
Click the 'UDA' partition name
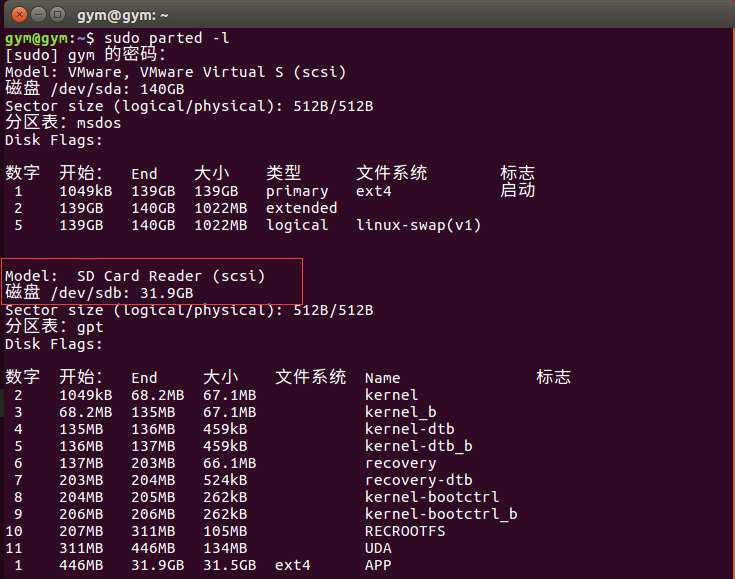pyautogui.click(x=378, y=548)
